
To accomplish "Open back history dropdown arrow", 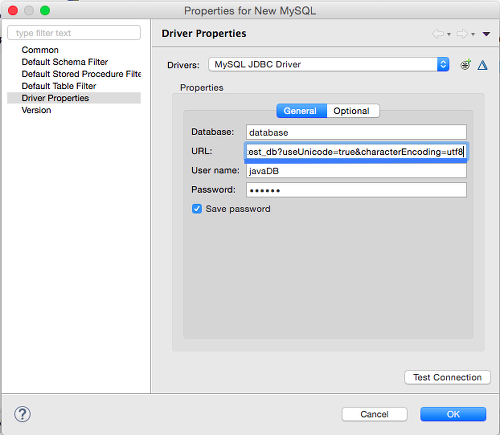I will [449, 34].
